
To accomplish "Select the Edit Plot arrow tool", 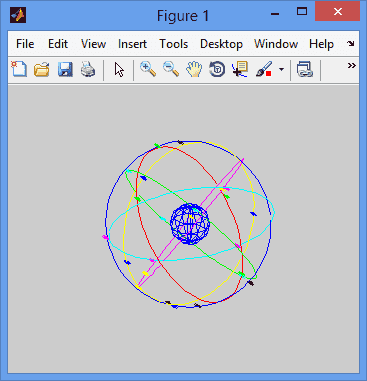I will point(119,70).
